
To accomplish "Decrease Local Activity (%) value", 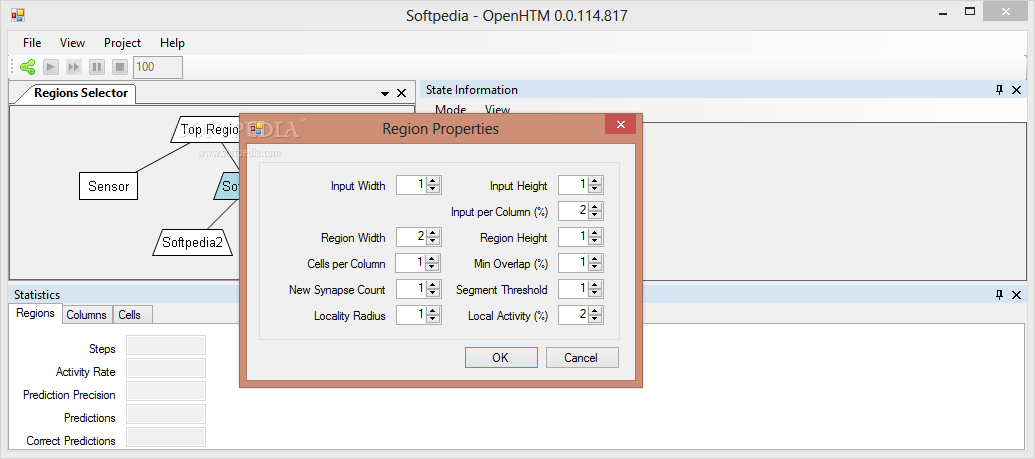I will coord(595,320).
